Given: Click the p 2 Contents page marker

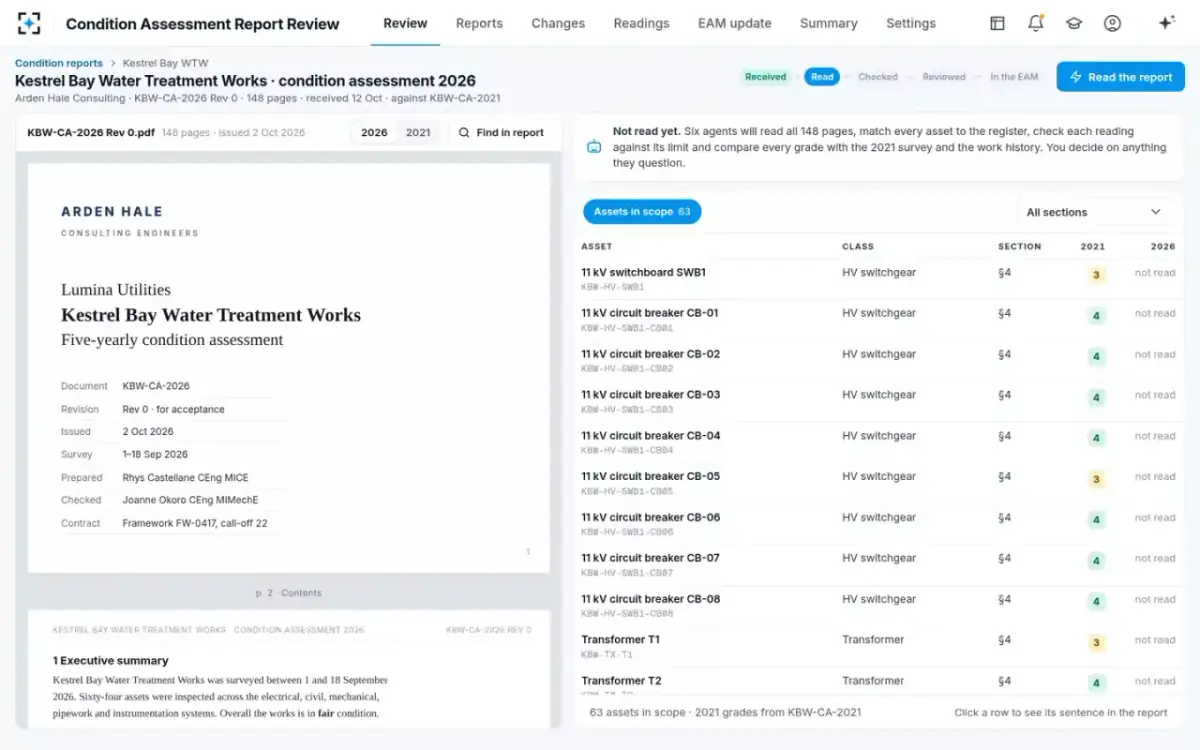Looking at the screenshot, I should tap(288, 593).
